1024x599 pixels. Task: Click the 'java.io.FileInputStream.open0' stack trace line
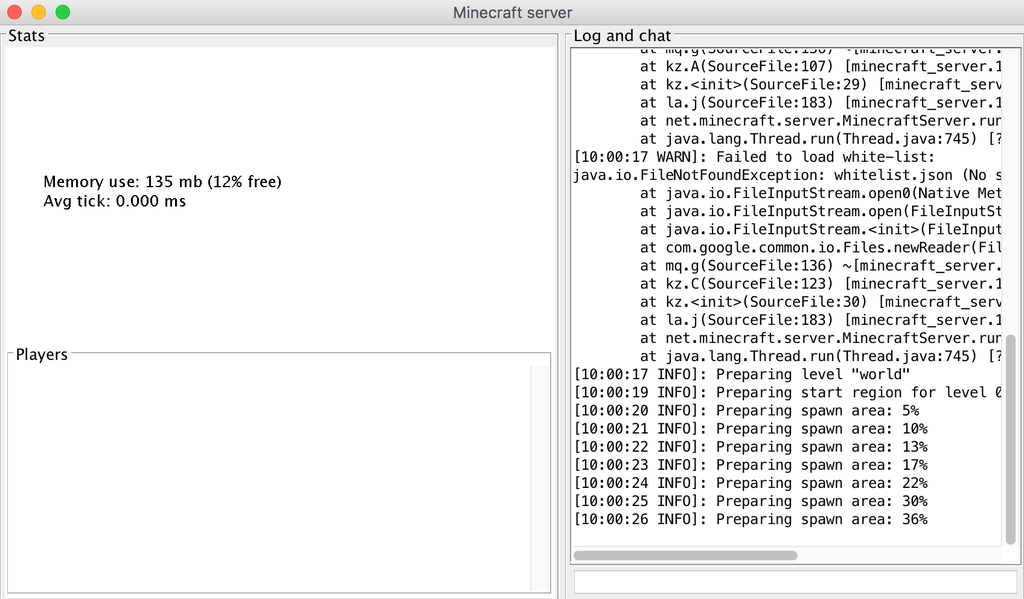click(x=820, y=193)
